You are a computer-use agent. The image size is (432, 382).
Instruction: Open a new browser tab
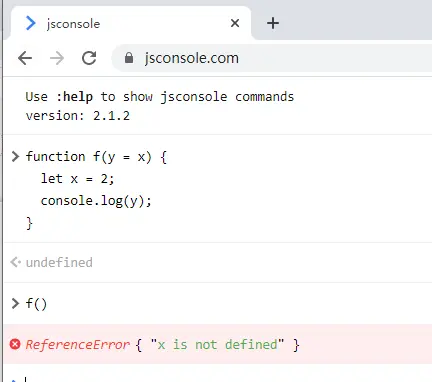click(x=273, y=23)
